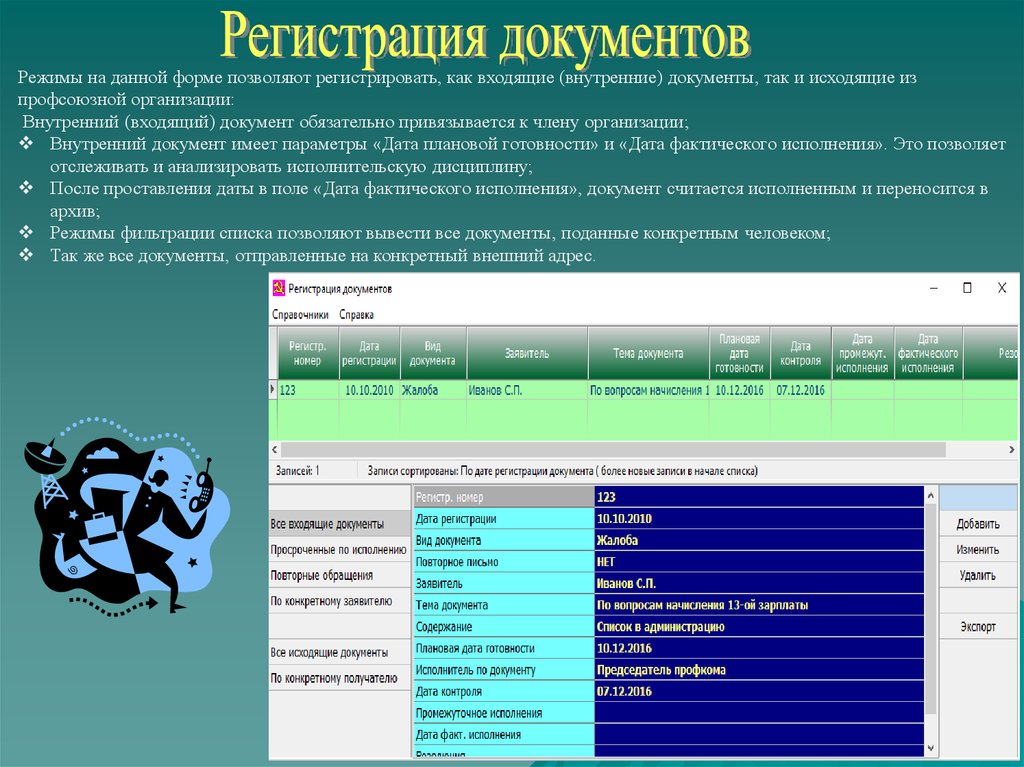The width and height of the screenshot is (1024, 767).
Task: Click the Тема документа value field
Action: [x=759, y=605]
